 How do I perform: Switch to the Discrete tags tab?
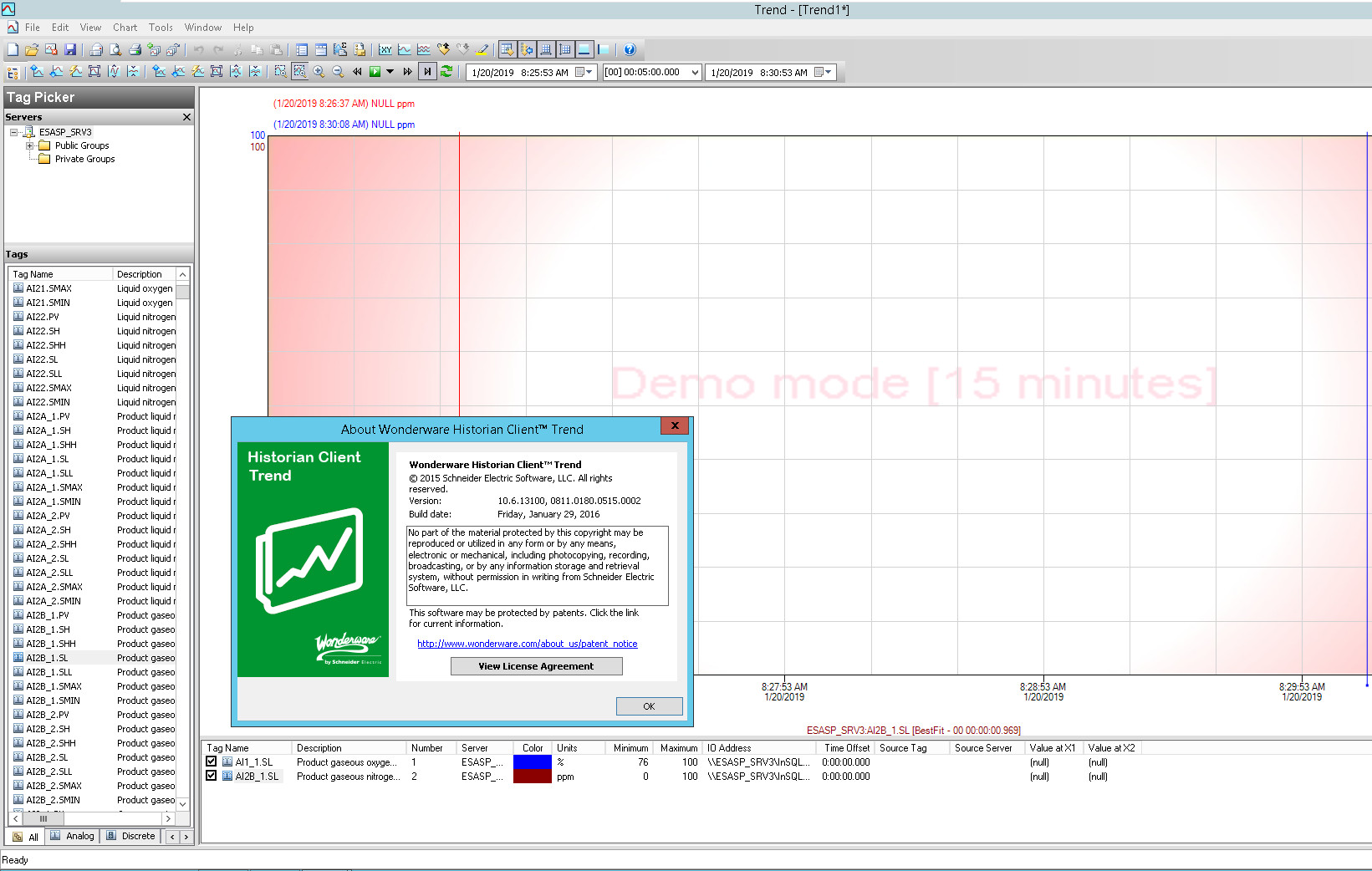tap(131, 836)
